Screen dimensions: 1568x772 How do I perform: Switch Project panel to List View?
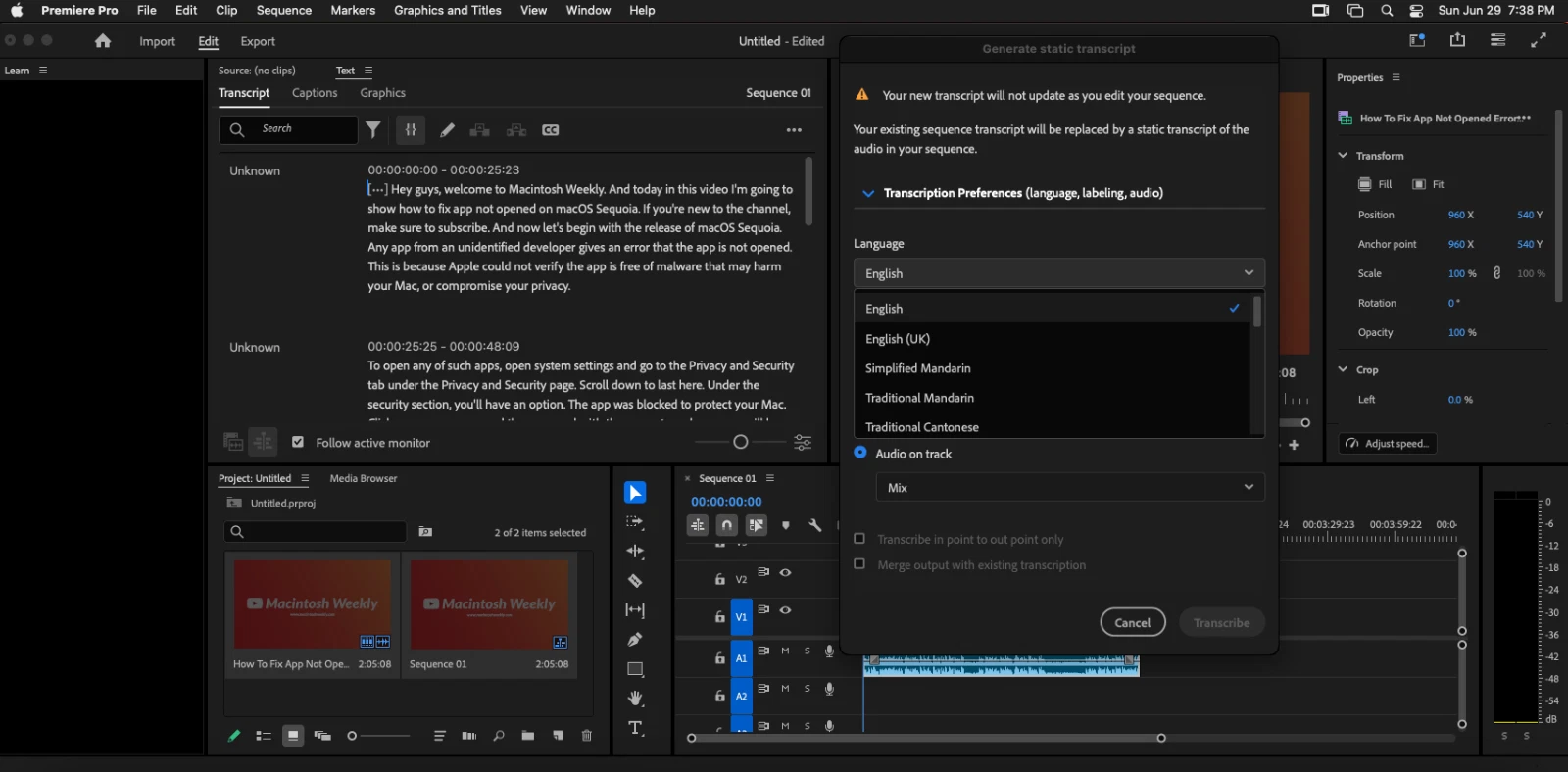[x=264, y=736]
